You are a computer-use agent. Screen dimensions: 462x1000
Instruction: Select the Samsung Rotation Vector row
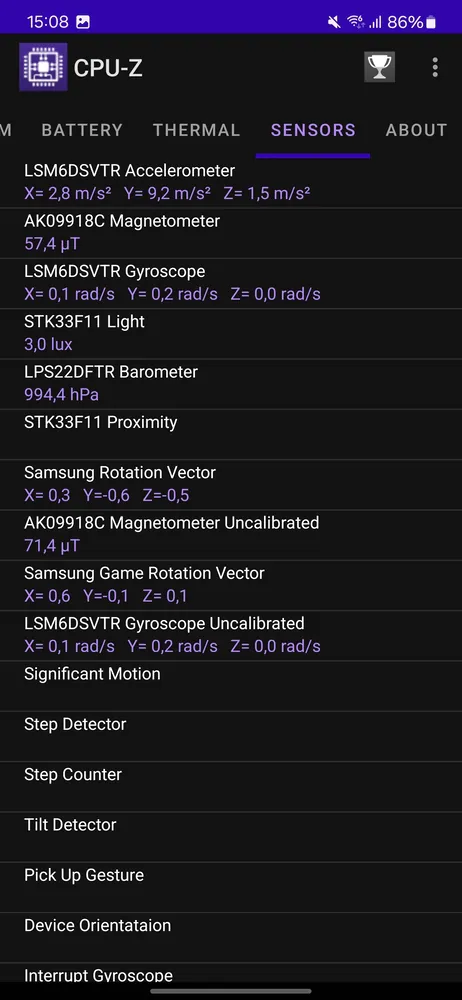(x=231, y=485)
